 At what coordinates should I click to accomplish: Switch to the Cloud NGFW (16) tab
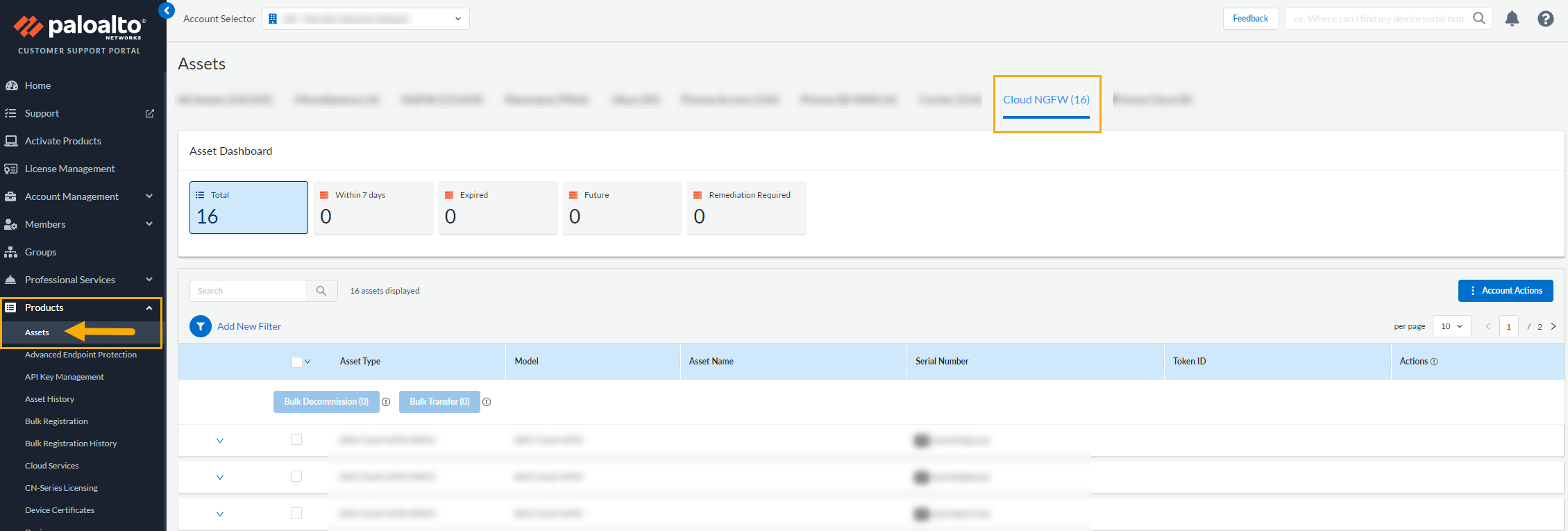coord(1046,100)
